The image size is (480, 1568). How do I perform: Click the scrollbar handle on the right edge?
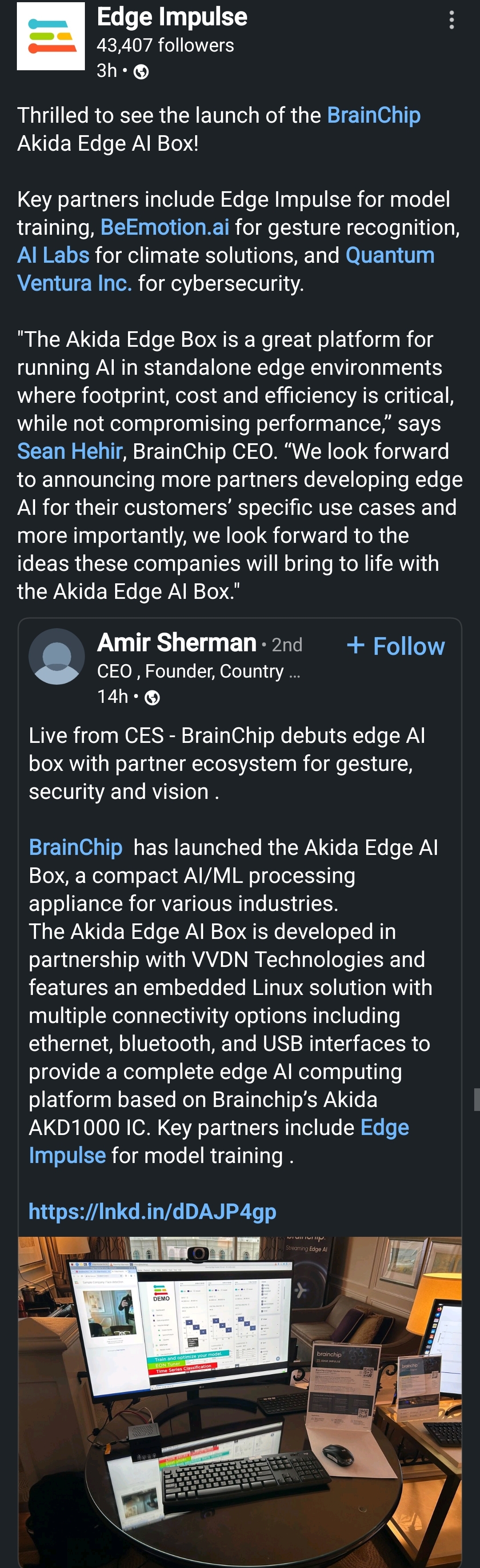point(476,1100)
